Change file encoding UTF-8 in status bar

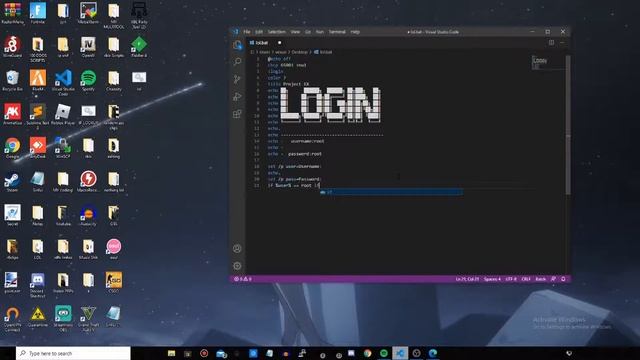click(511, 279)
